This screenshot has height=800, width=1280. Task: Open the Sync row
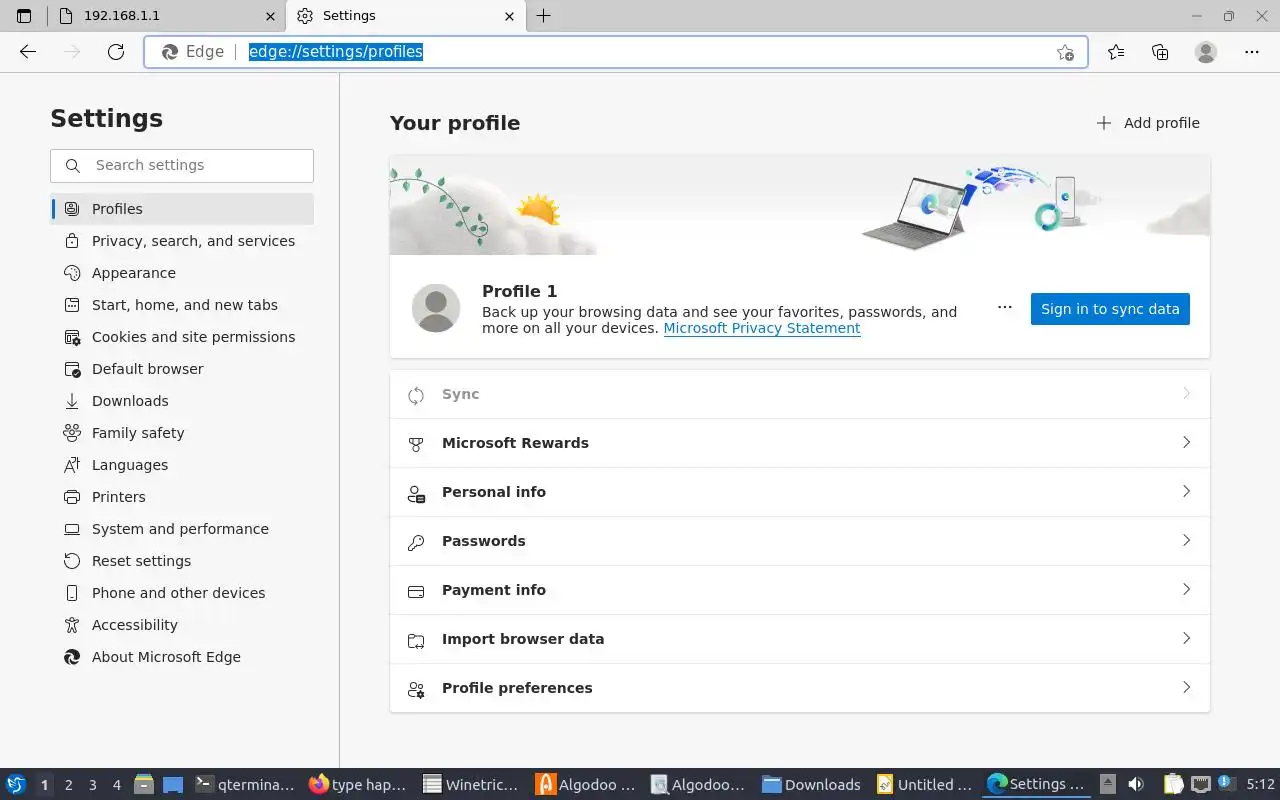(800, 394)
